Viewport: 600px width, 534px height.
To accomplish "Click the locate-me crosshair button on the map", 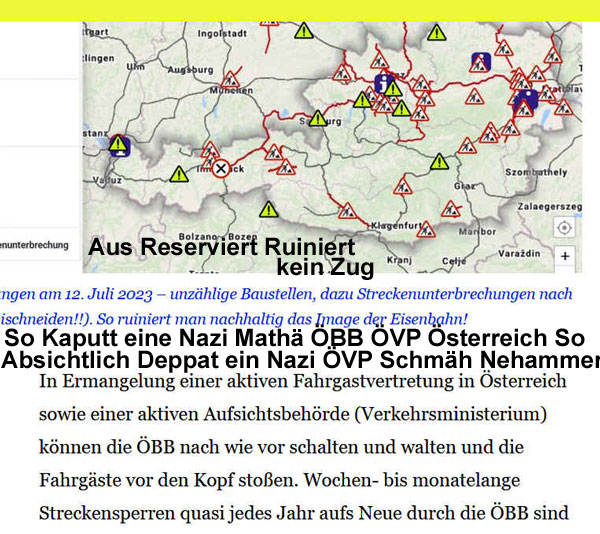I will tap(564, 228).
